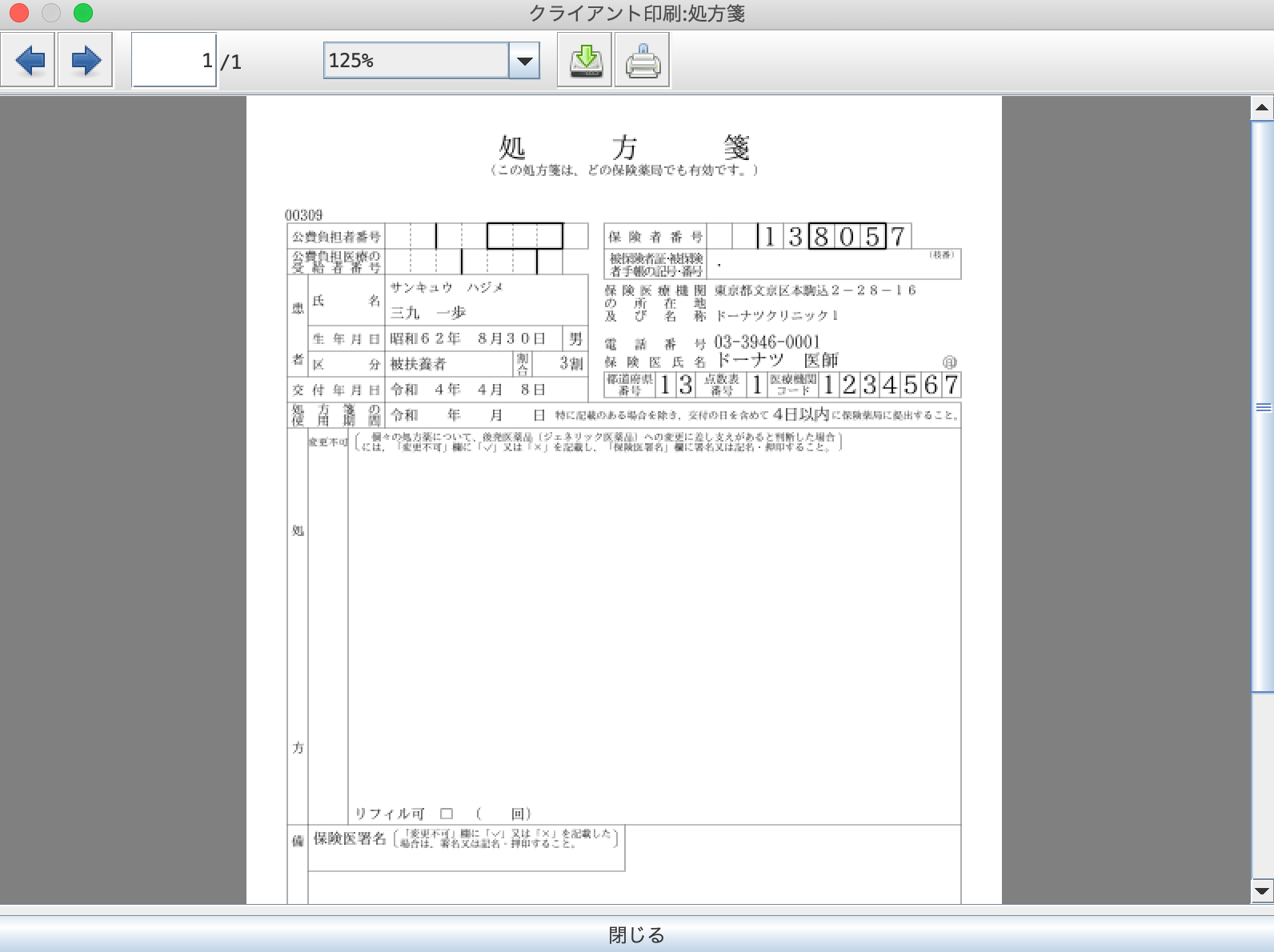Click the printer icon to print
This screenshot has height=952, width=1274.
tap(642, 60)
